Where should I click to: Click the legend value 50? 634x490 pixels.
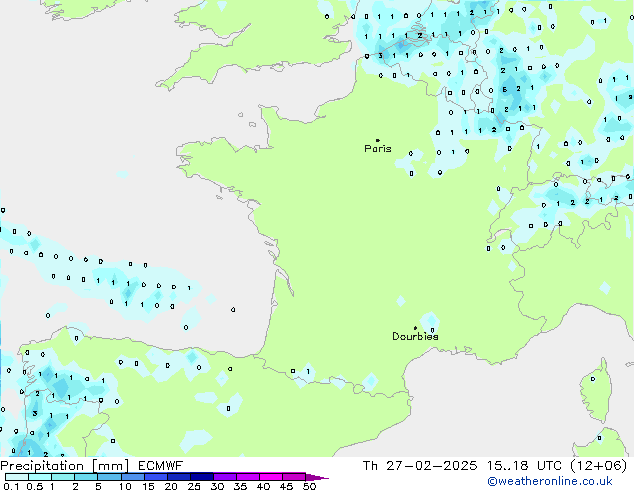click(309, 486)
